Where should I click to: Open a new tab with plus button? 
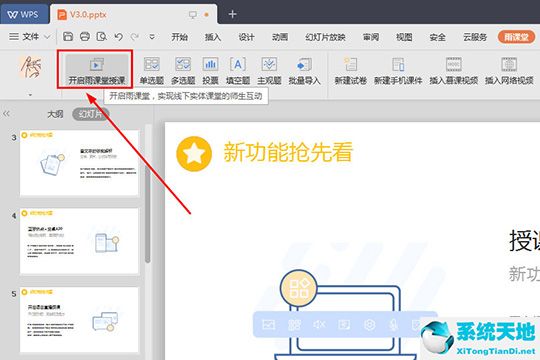pyautogui.click(x=232, y=14)
